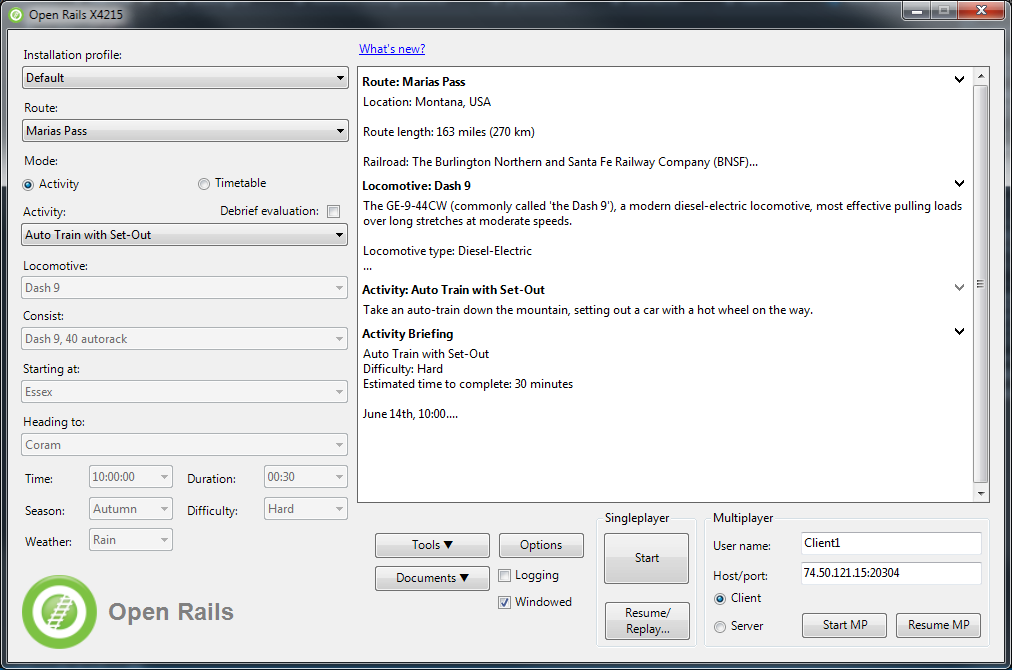Start the singleplayer activity

tap(647, 558)
